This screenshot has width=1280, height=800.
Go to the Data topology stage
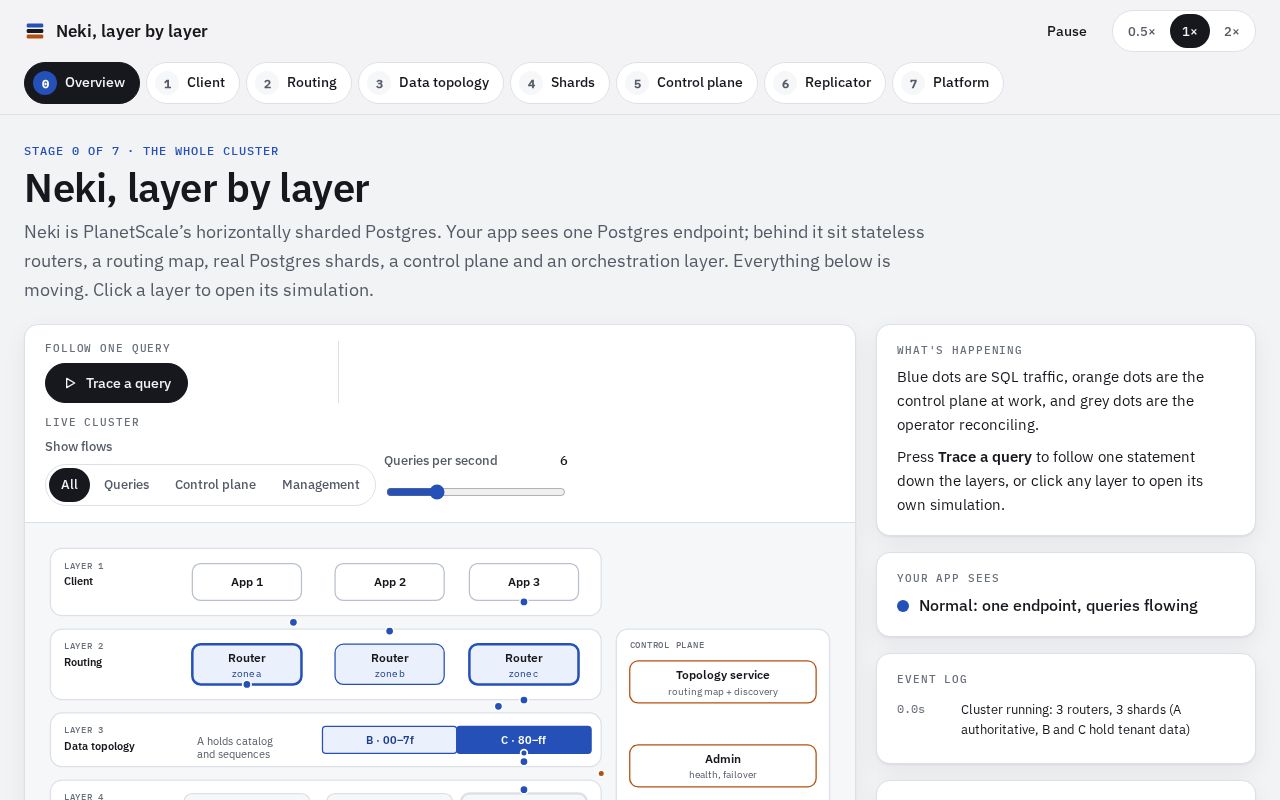click(x=431, y=83)
